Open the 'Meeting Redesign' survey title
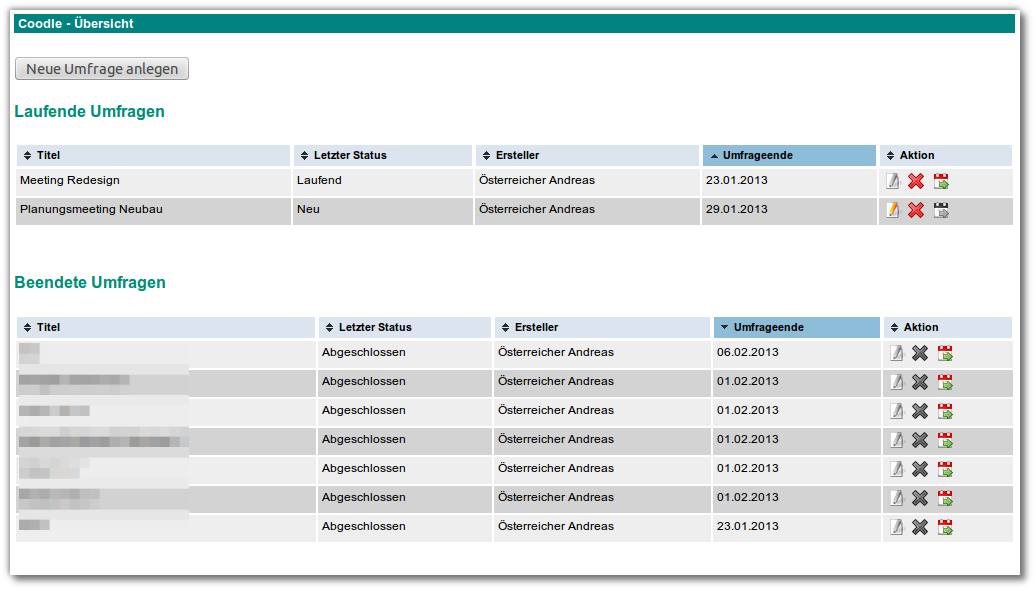The width and height of the screenshot is (1036, 591). 70,181
